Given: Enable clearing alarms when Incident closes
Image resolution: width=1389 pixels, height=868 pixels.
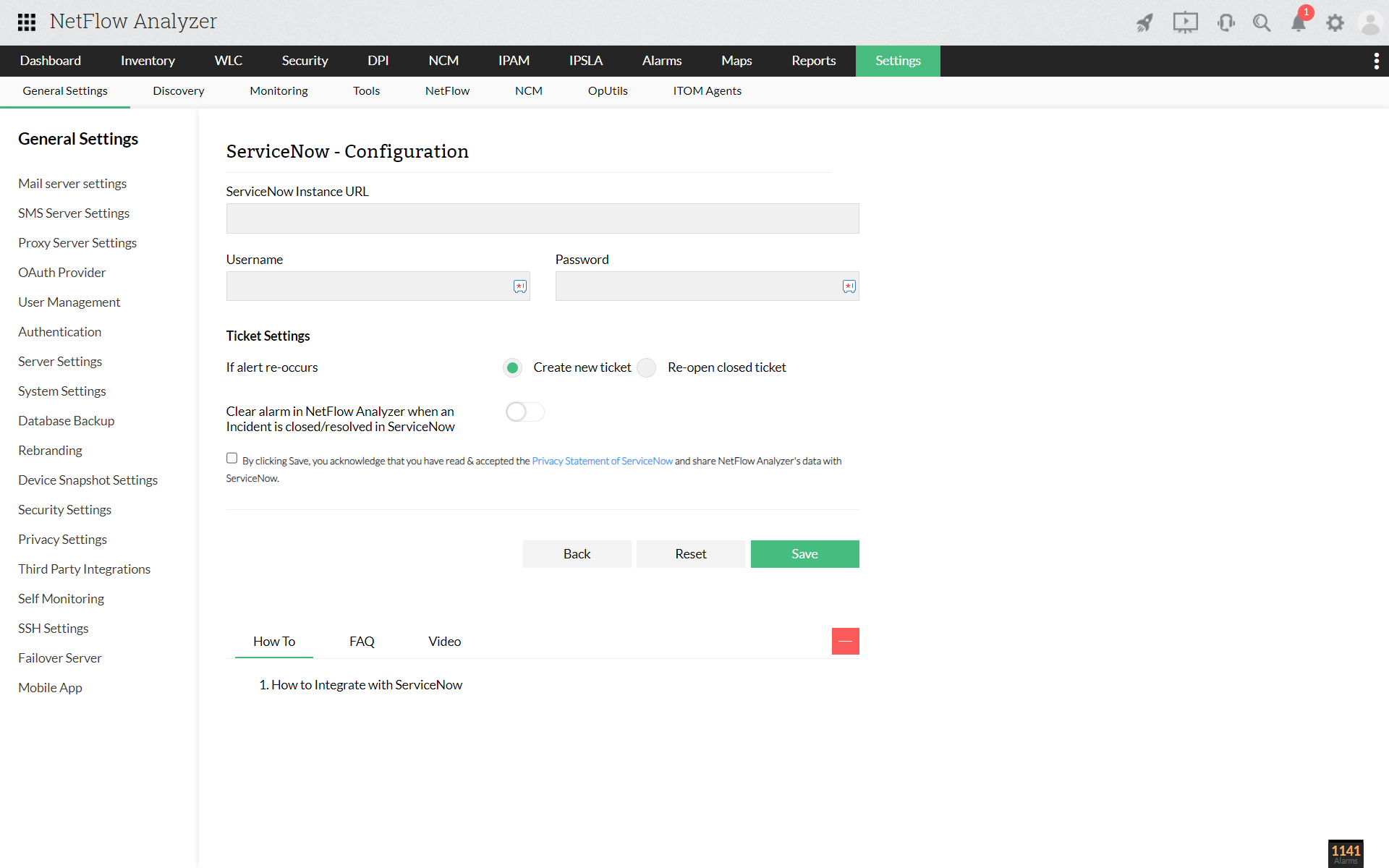Looking at the screenshot, I should click(524, 412).
